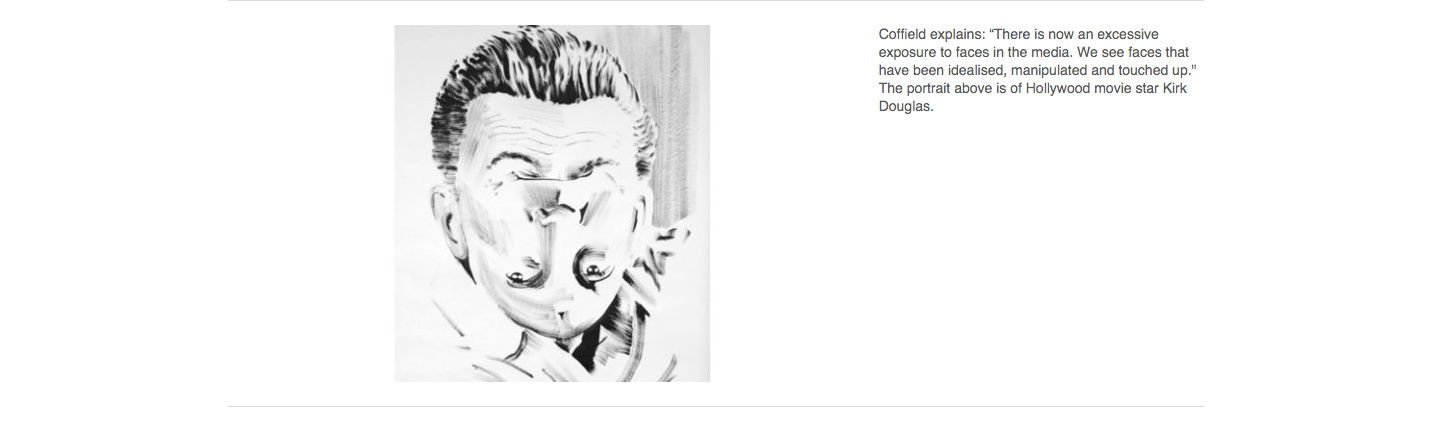Click the phrase 'excessive' in the quote
The image size is (1436, 425).
click(1129, 34)
